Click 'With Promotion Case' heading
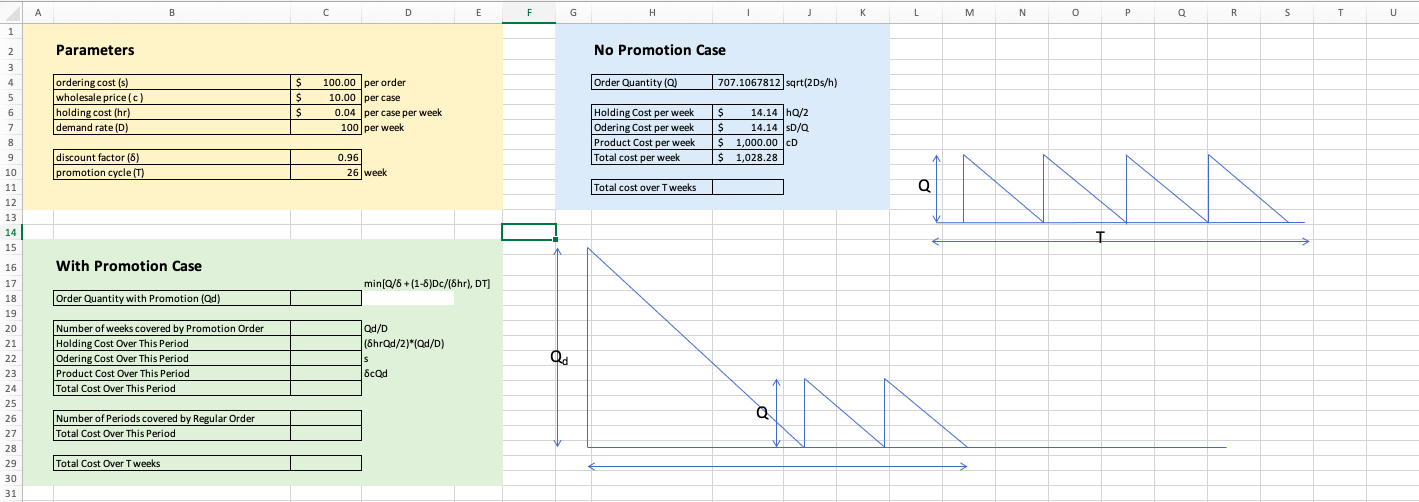This screenshot has width=1419, height=502. pyautogui.click(x=129, y=266)
